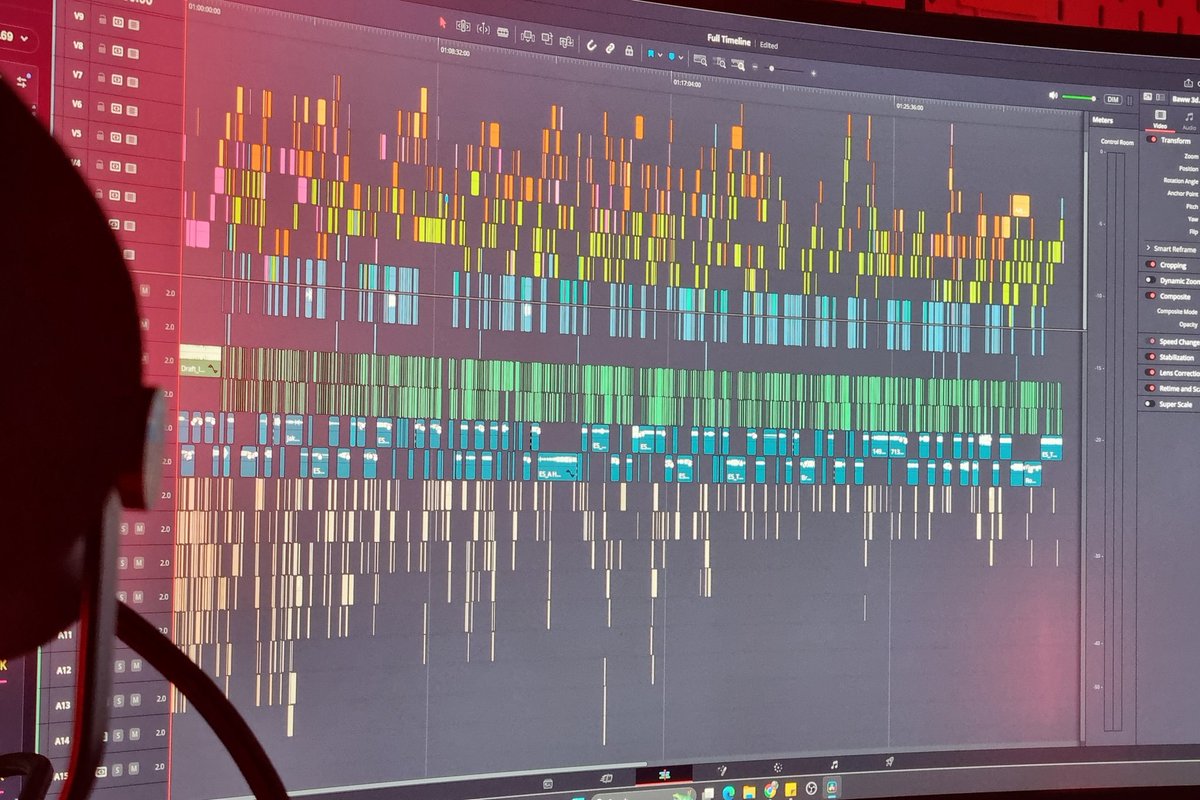This screenshot has width=1200, height=800.
Task: Open File Explorer from Windows taskbar
Action: click(749, 792)
